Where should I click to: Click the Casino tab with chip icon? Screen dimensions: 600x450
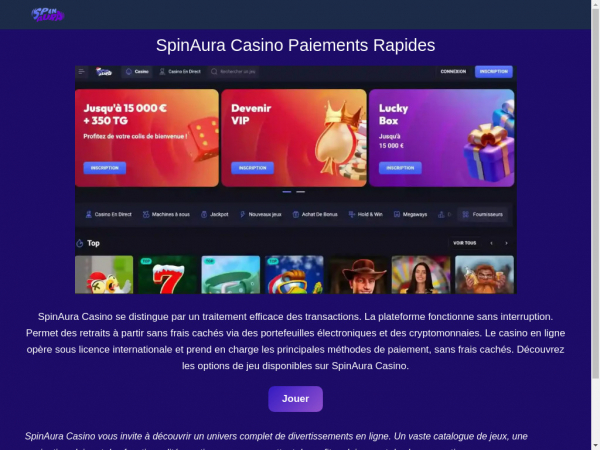(137, 72)
